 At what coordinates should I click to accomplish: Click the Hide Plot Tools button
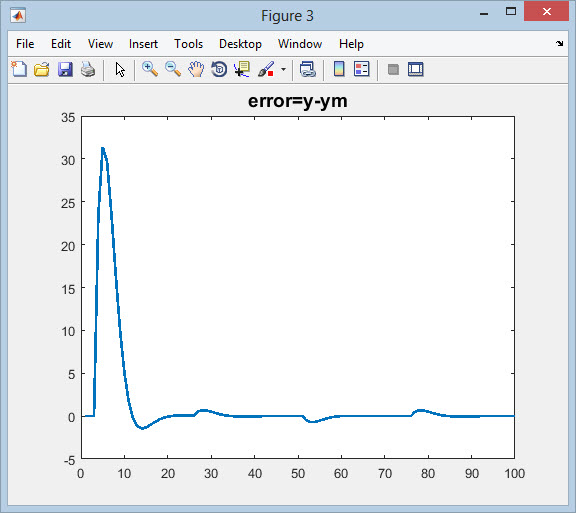(393, 69)
